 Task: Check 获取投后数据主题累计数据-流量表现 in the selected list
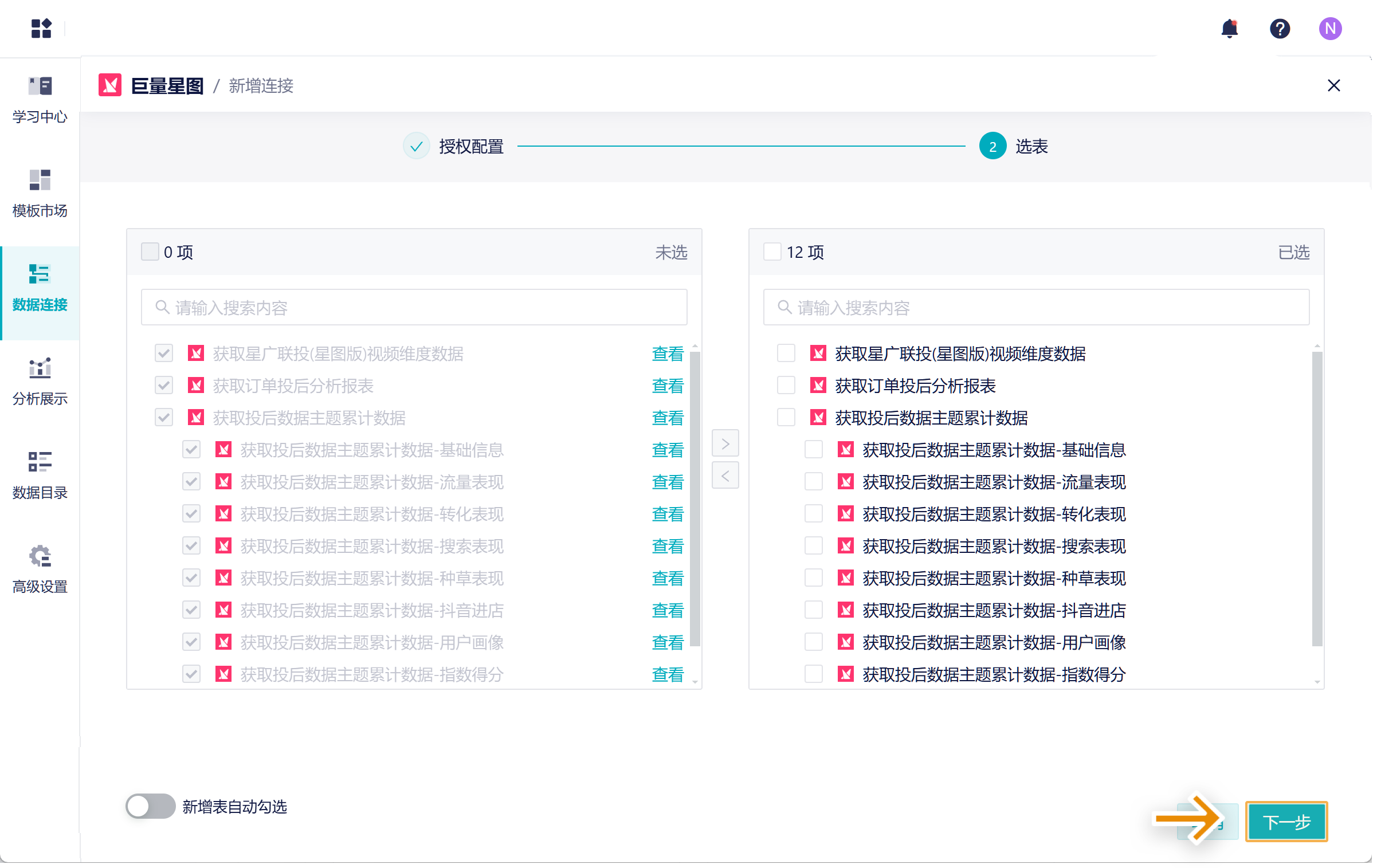coord(813,482)
